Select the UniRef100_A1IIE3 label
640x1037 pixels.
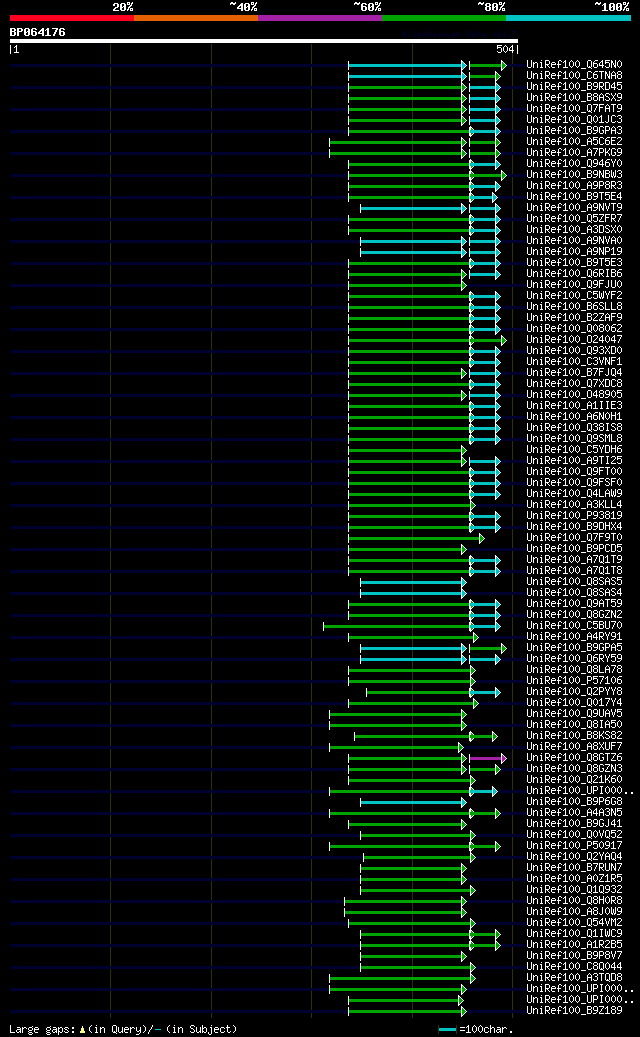574,405
